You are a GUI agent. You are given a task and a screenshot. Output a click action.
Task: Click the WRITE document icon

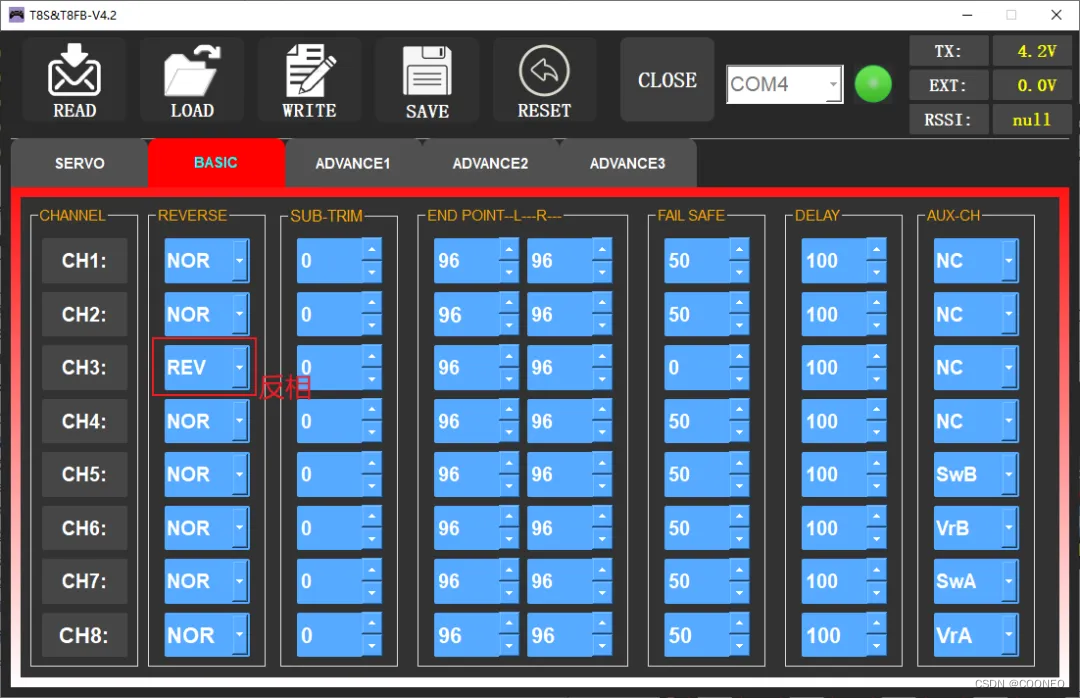(x=309, y=70)
